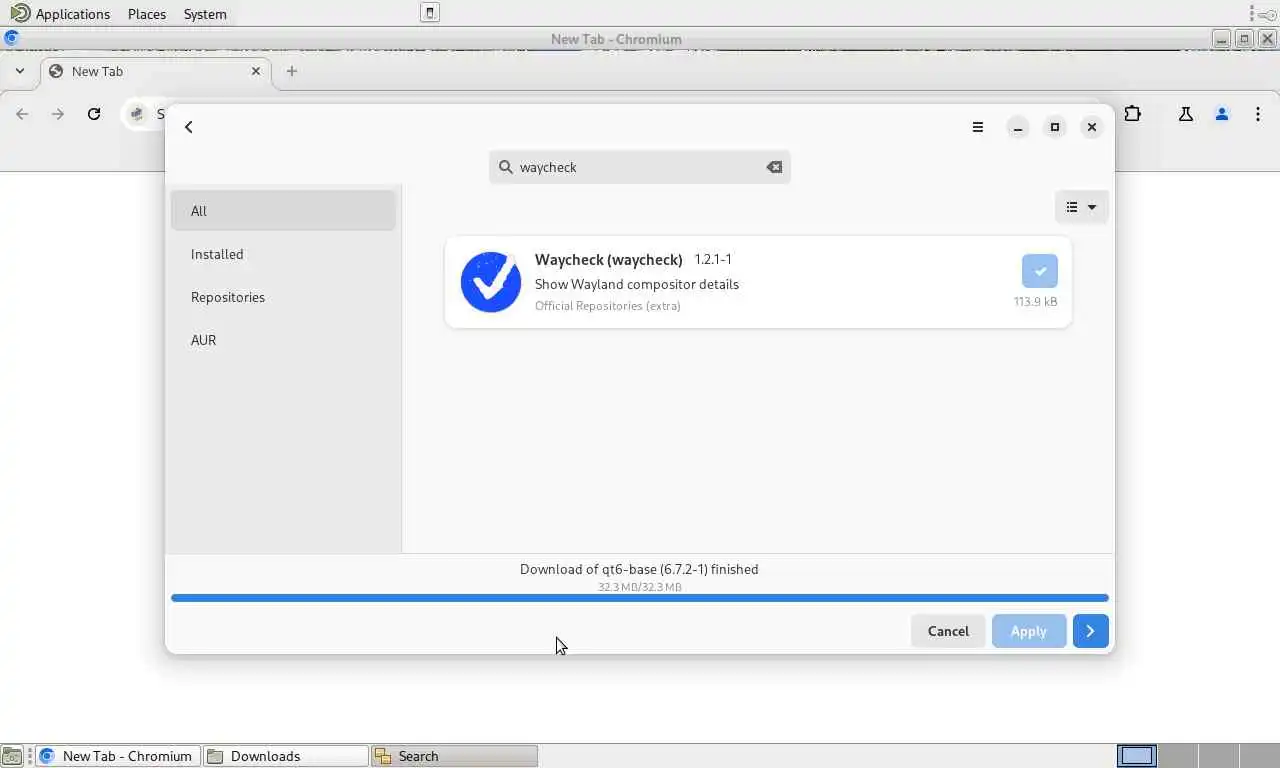Show transaction details with blue arrow button

[1090, 631]
